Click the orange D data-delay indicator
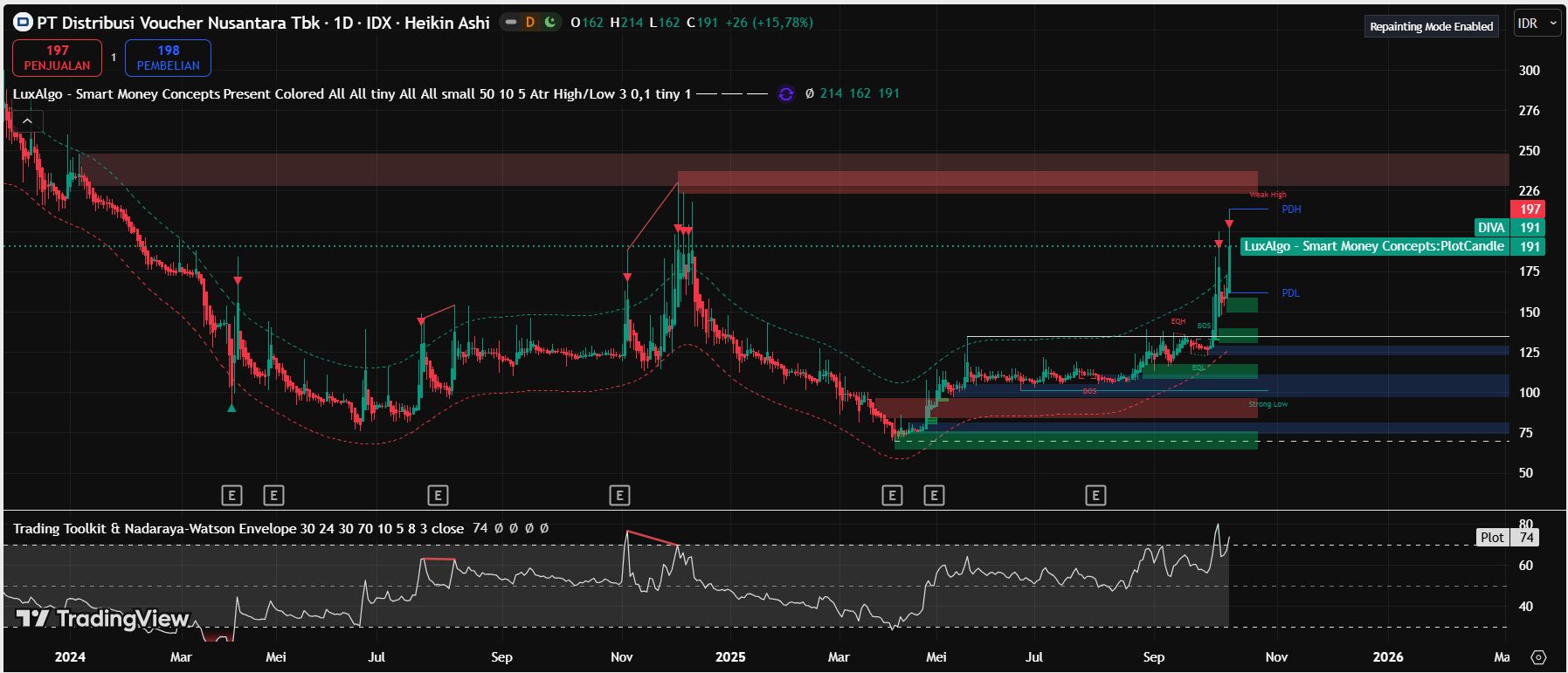 coord(530,23)
